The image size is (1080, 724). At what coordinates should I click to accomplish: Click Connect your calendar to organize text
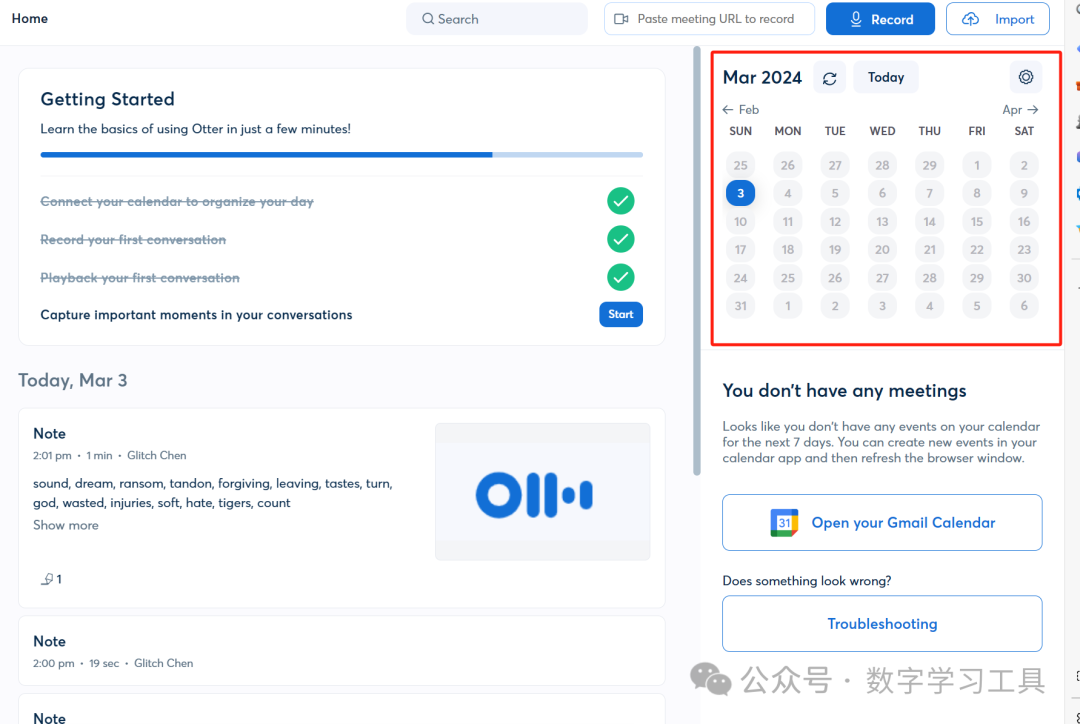[177, 201]
